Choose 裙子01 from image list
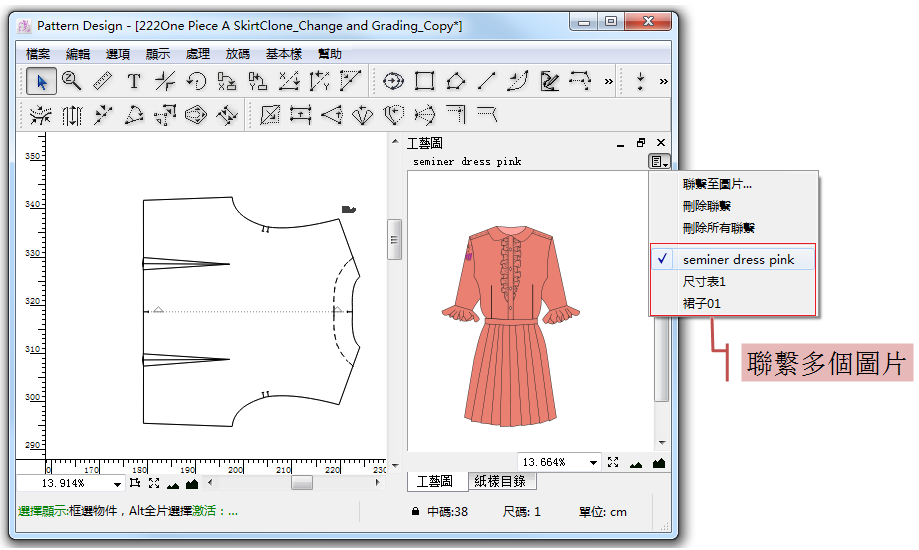Viewport: 919px width, 550px height. 702,303
